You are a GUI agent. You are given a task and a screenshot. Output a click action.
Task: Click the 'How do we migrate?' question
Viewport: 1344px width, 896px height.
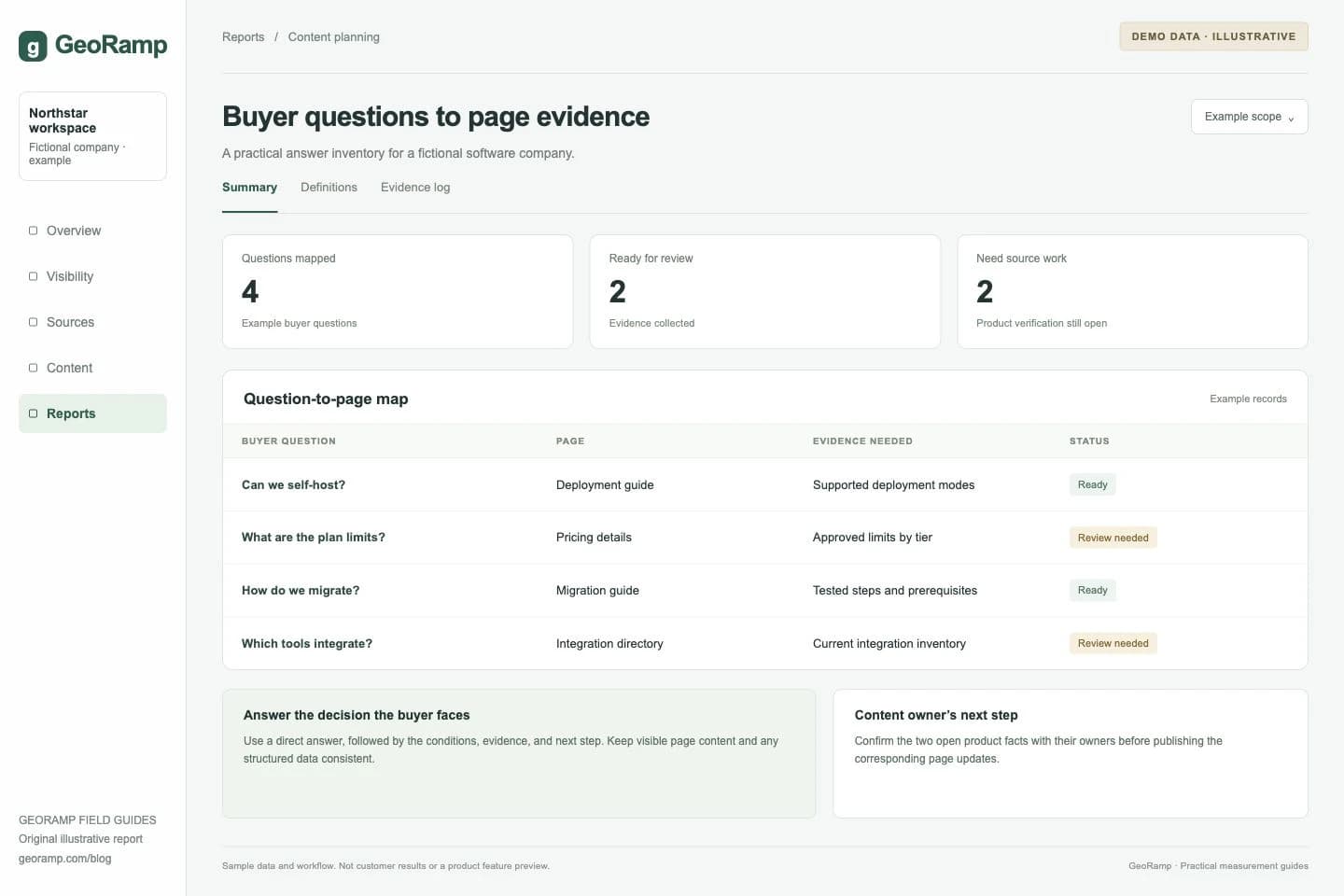(301, 591)
